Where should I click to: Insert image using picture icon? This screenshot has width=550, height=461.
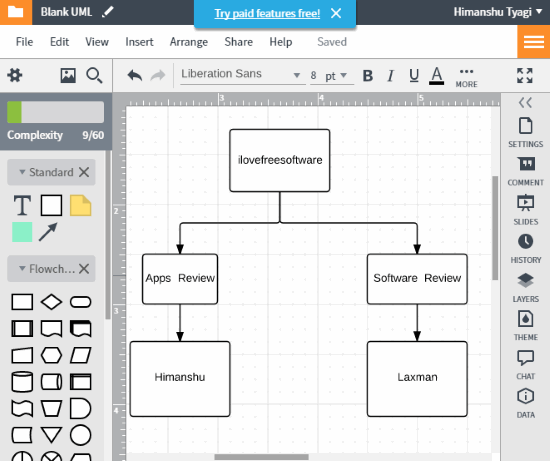click(68, 75)
